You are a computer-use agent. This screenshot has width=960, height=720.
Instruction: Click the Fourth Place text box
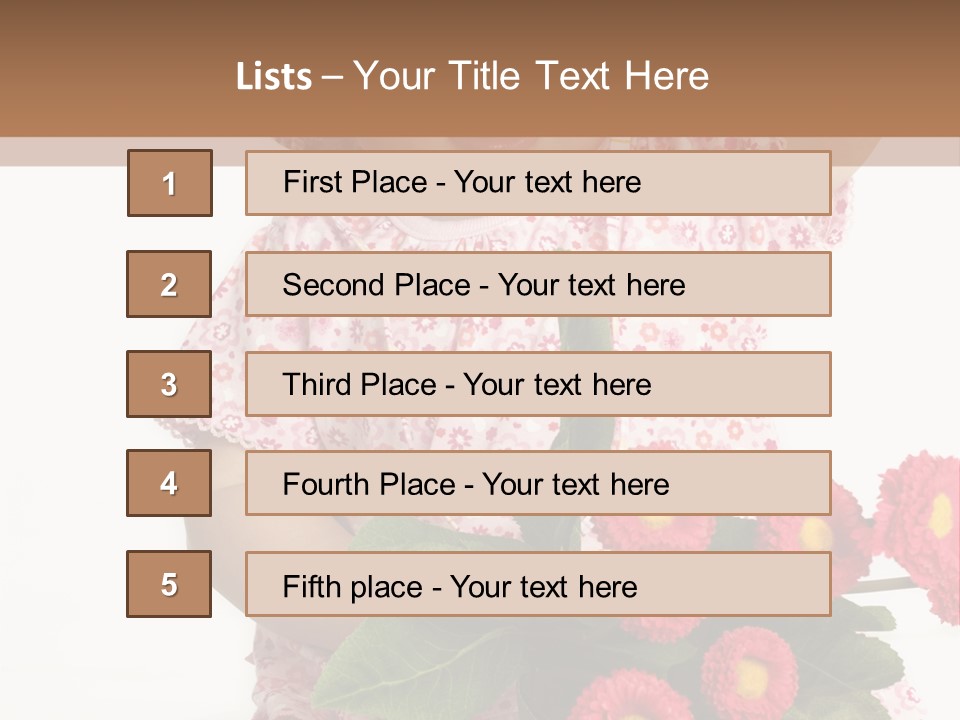click(x=538, y=483)
